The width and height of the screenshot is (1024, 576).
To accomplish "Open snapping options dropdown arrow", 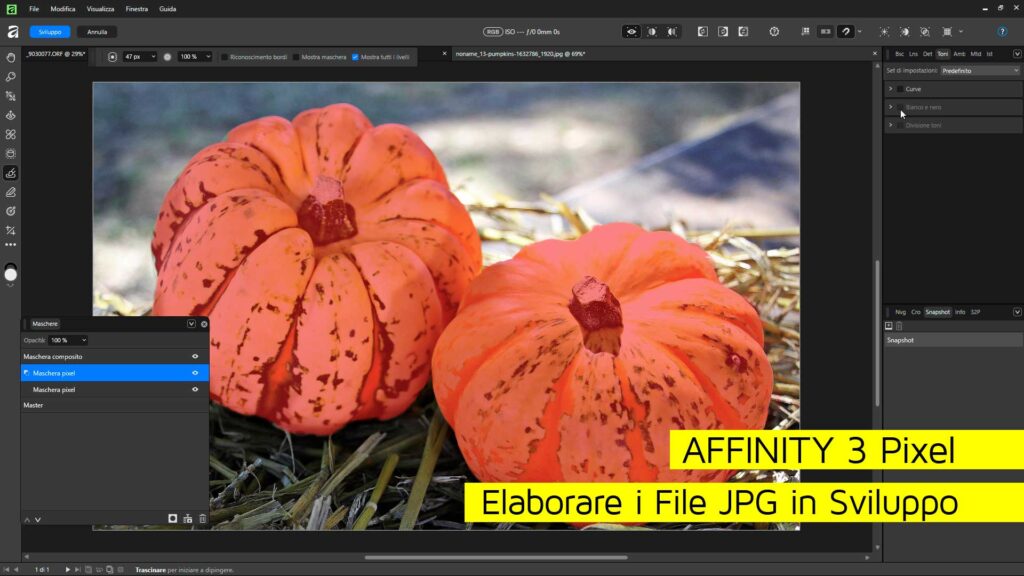I will 859,31.
